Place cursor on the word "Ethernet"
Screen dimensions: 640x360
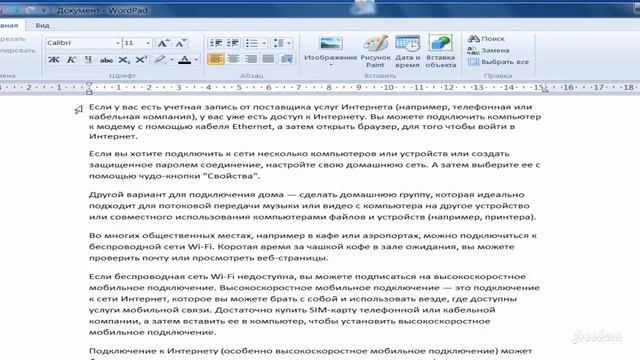pyautogui.click(x=252, y=127)
